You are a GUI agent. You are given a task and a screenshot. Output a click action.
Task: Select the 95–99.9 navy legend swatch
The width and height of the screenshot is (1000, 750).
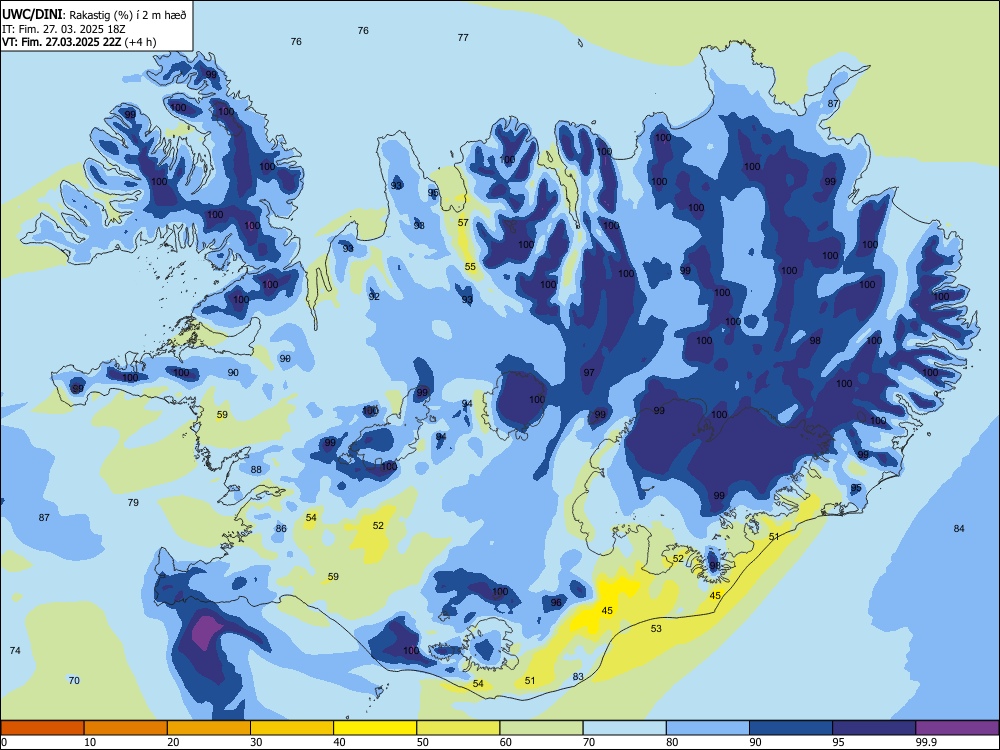(x=874, y=728)
